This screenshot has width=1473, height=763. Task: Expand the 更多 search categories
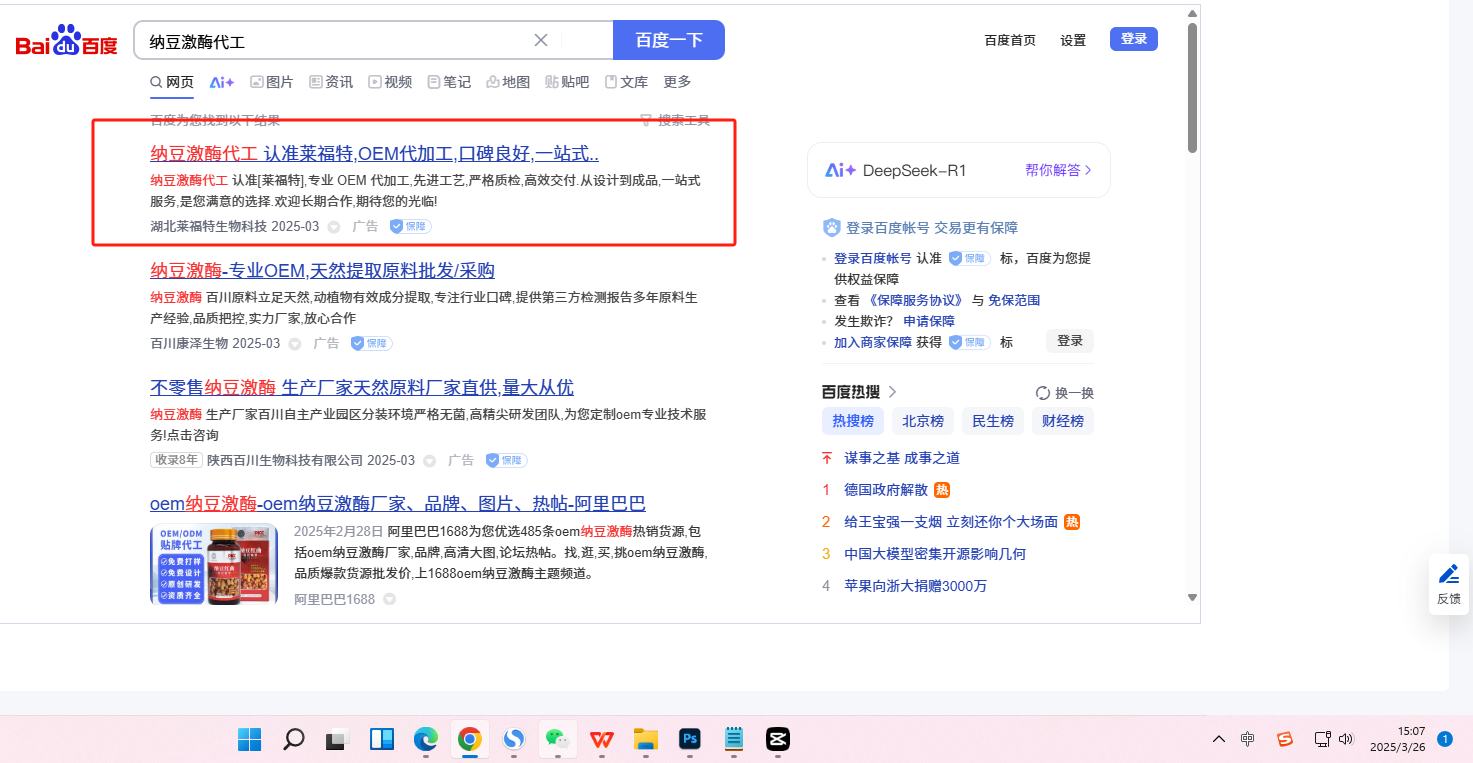677,82
